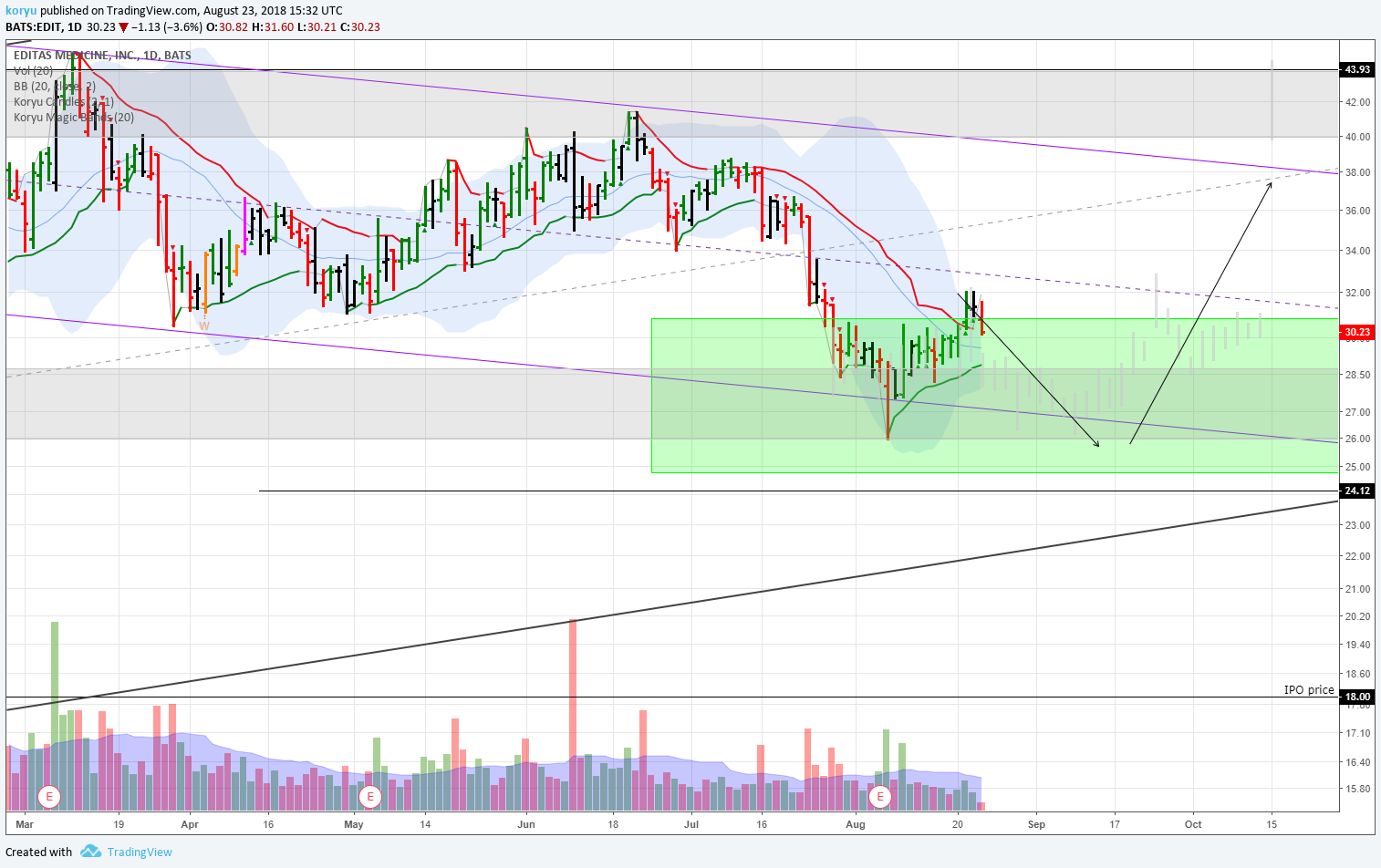
Task: Click the 40.00 price axis tick
Action: coord(1358,137)
